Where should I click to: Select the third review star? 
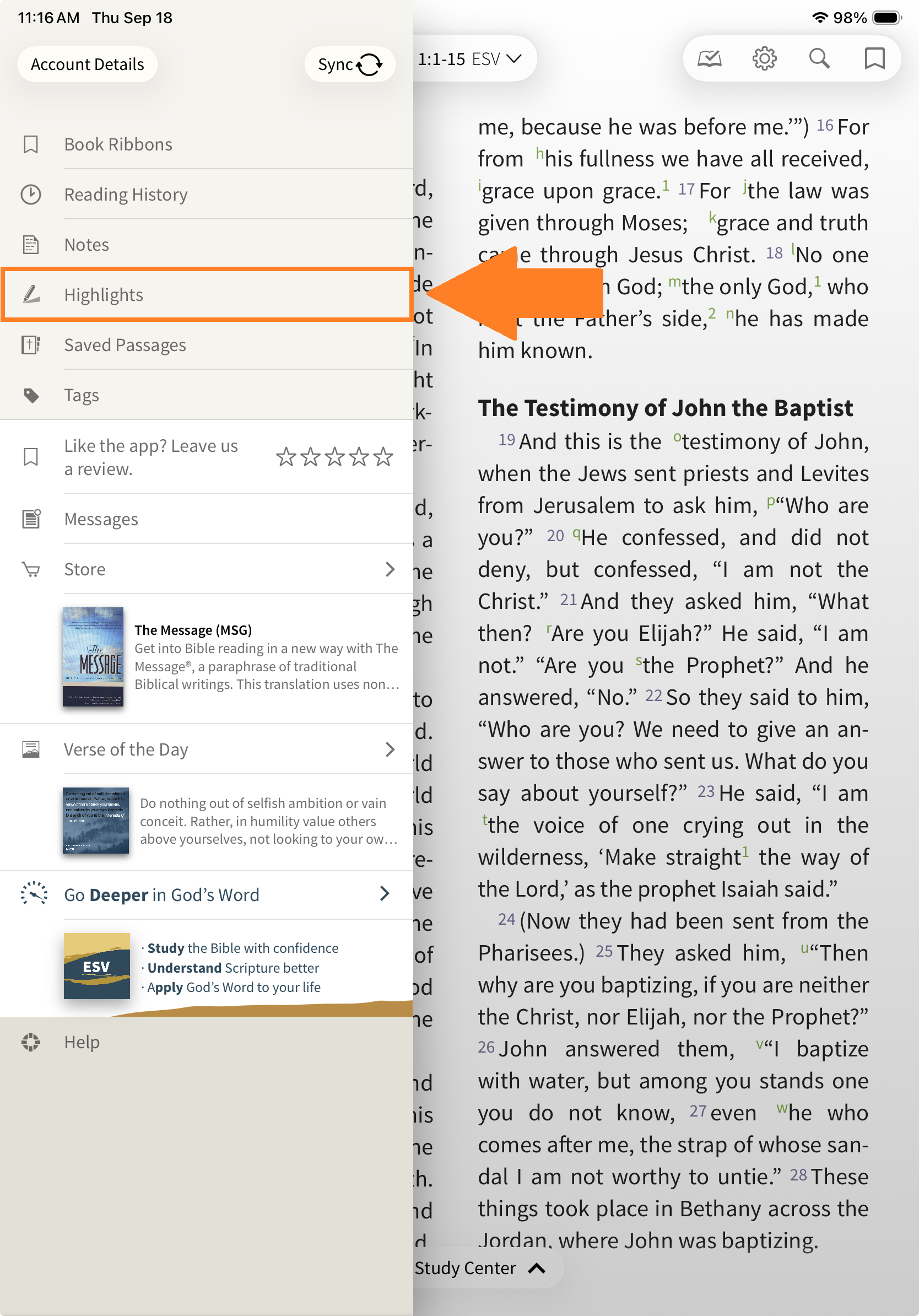click(x=334, y=457)
